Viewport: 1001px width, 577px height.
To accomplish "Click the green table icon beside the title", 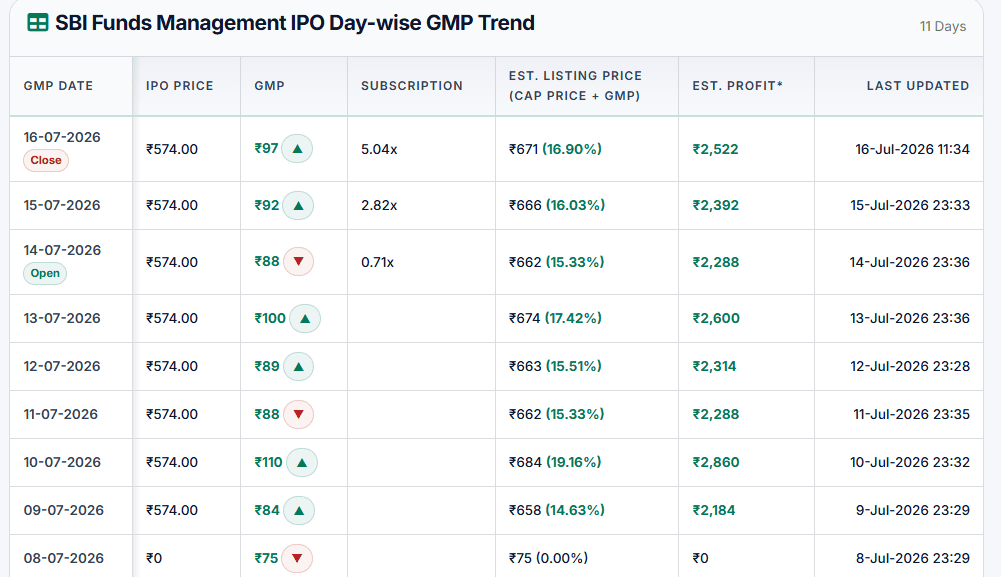I will click(x=38, y=23).
